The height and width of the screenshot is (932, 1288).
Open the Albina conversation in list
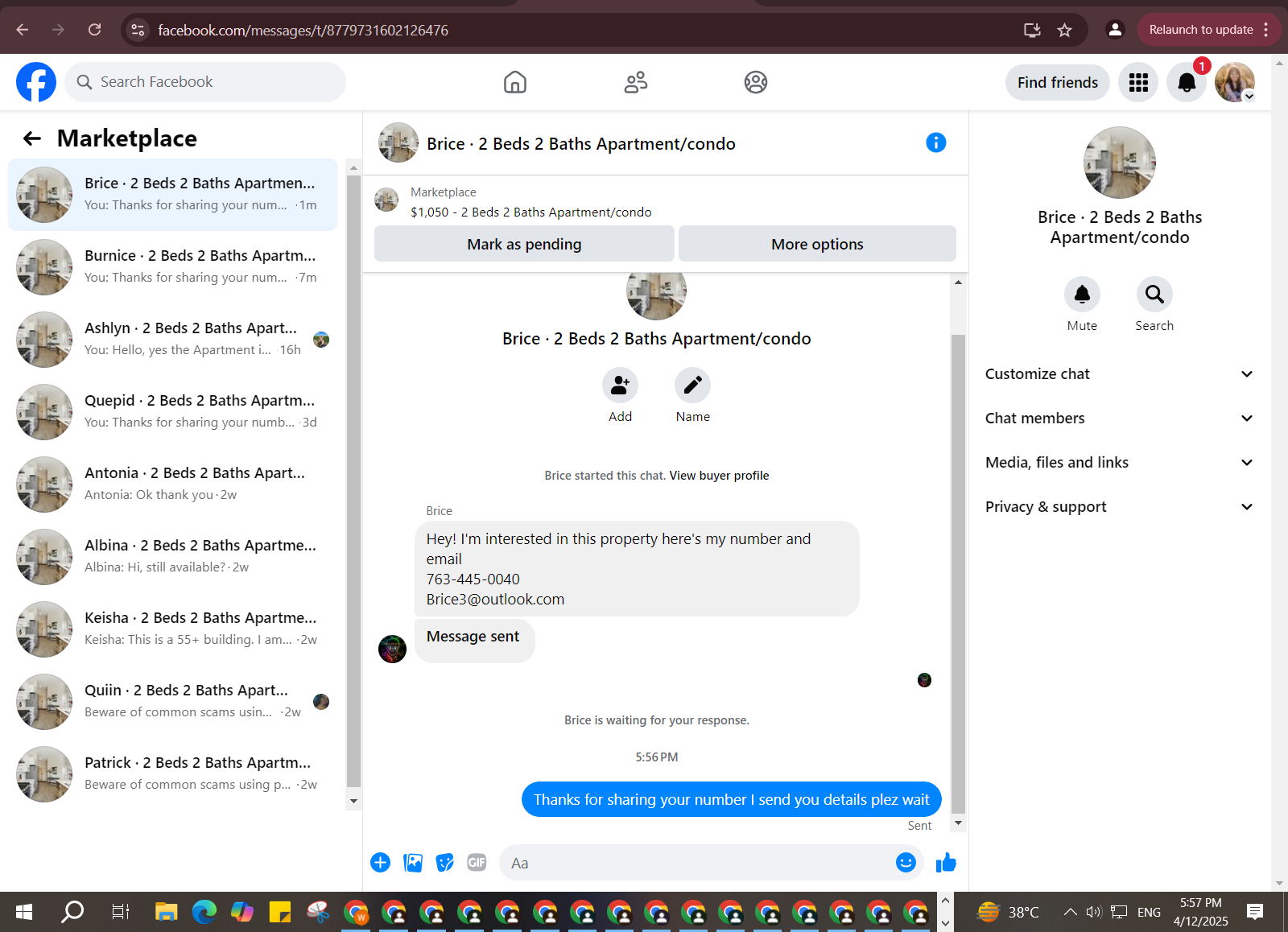pyautogui.click(x=172, y=557)
